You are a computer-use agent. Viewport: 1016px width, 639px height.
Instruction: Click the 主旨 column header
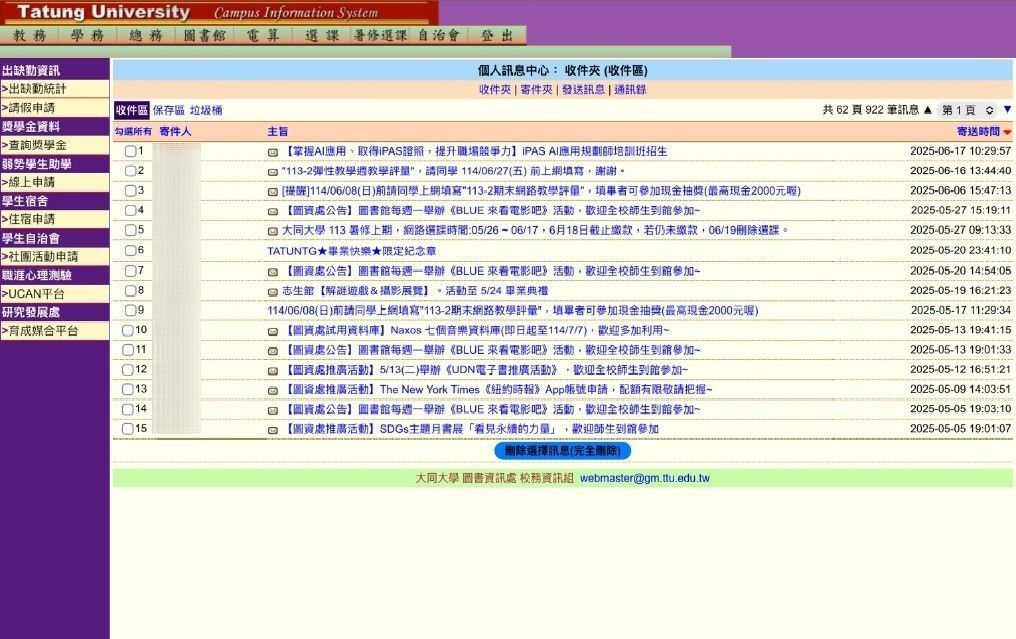(277, 132)
